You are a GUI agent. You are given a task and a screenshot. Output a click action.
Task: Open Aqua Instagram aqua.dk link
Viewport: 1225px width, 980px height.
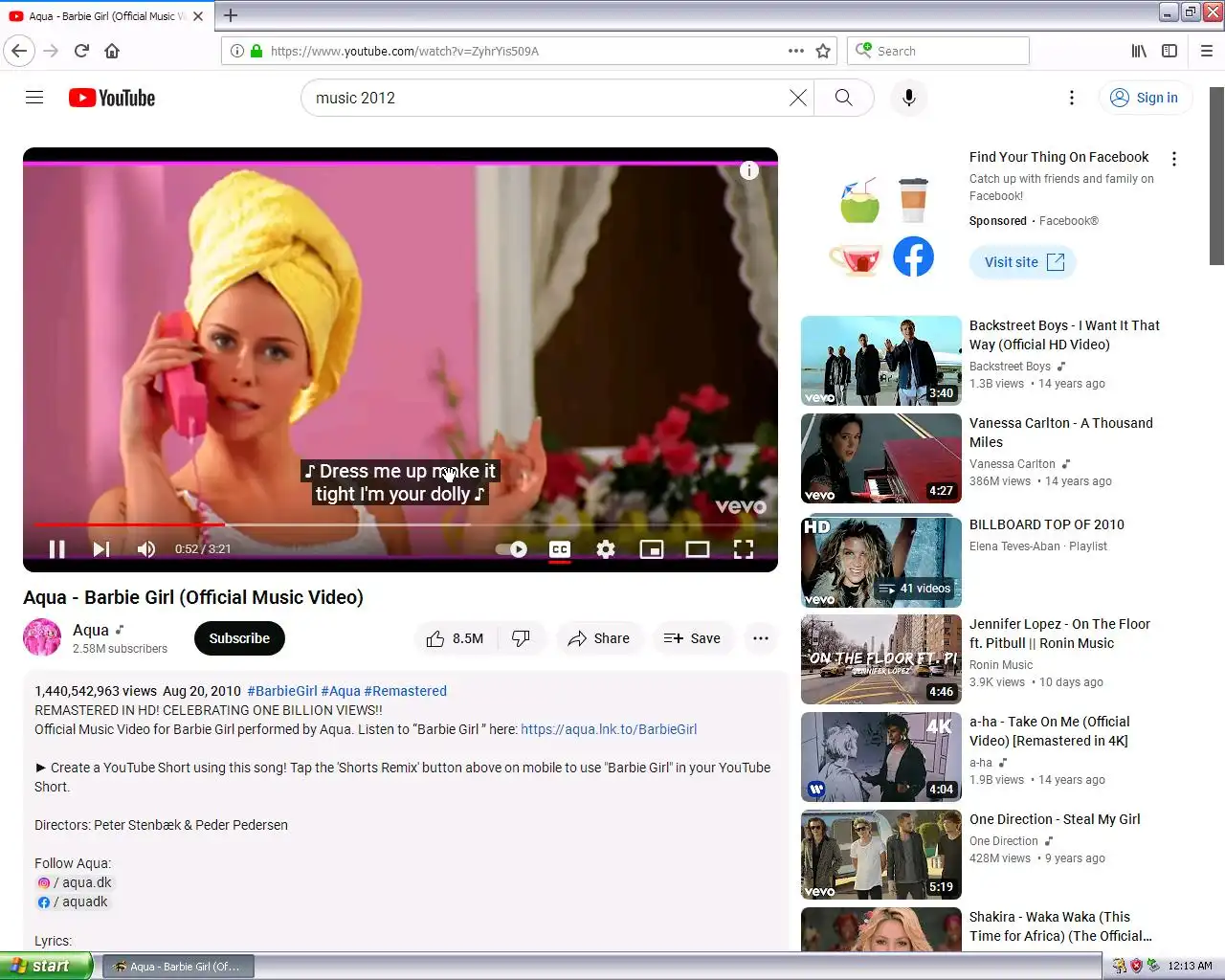pos(75,882)
